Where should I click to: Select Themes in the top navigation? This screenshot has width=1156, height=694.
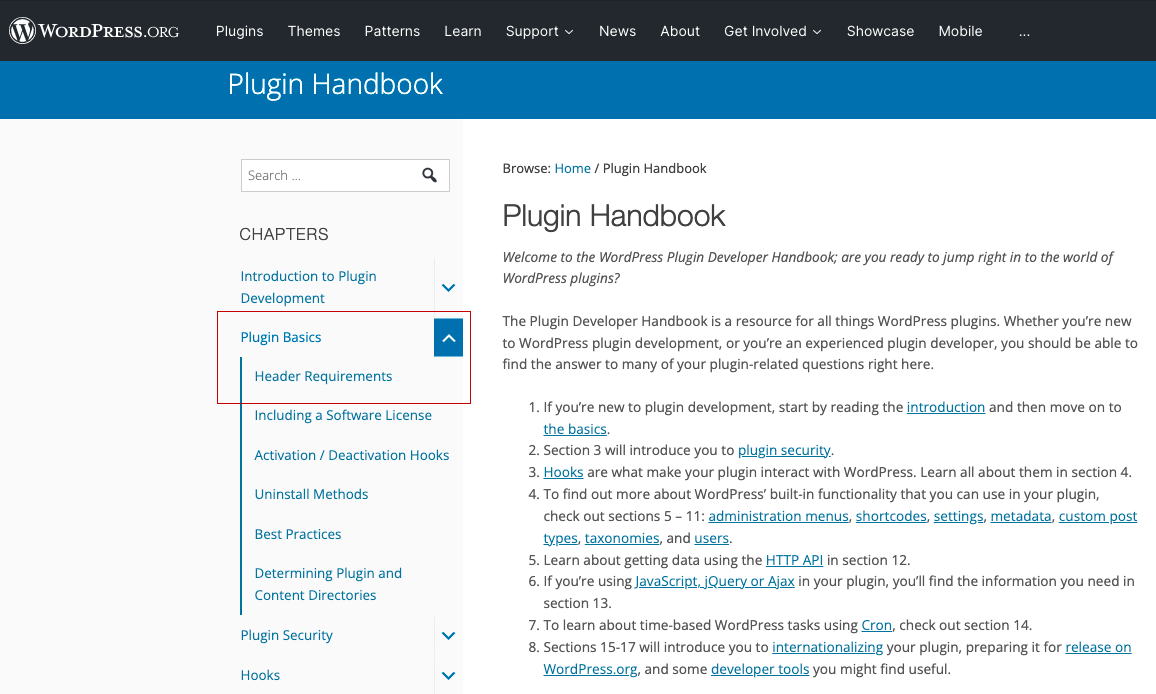click(314, 31)
